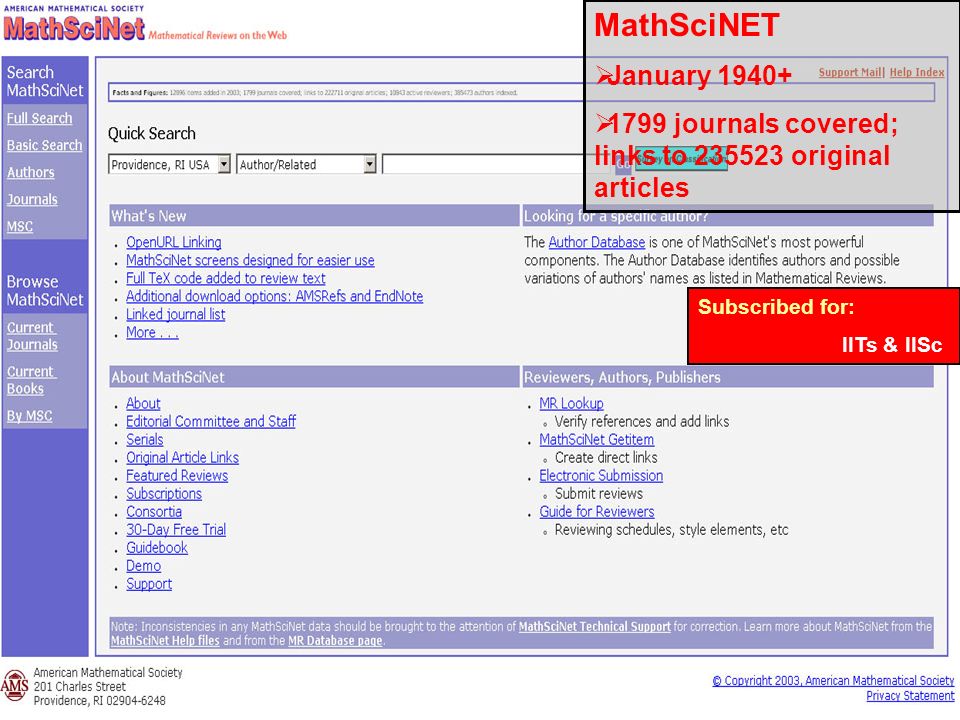960x720 pixels.
Task: Open the Journals link under Search MathSciNet
Action: point(32,199)
